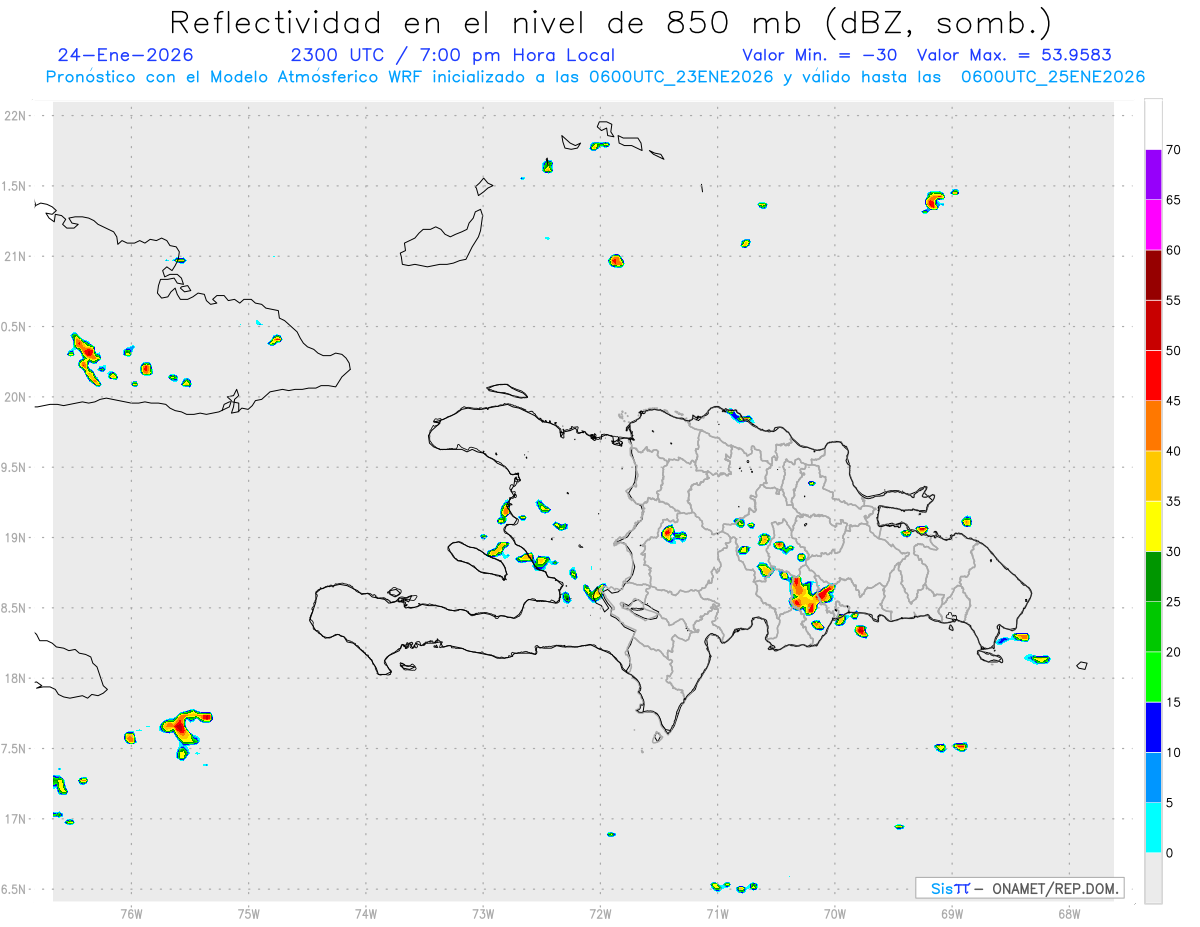
Task: Click the '20N' latitude label
Action: (16, 397)
